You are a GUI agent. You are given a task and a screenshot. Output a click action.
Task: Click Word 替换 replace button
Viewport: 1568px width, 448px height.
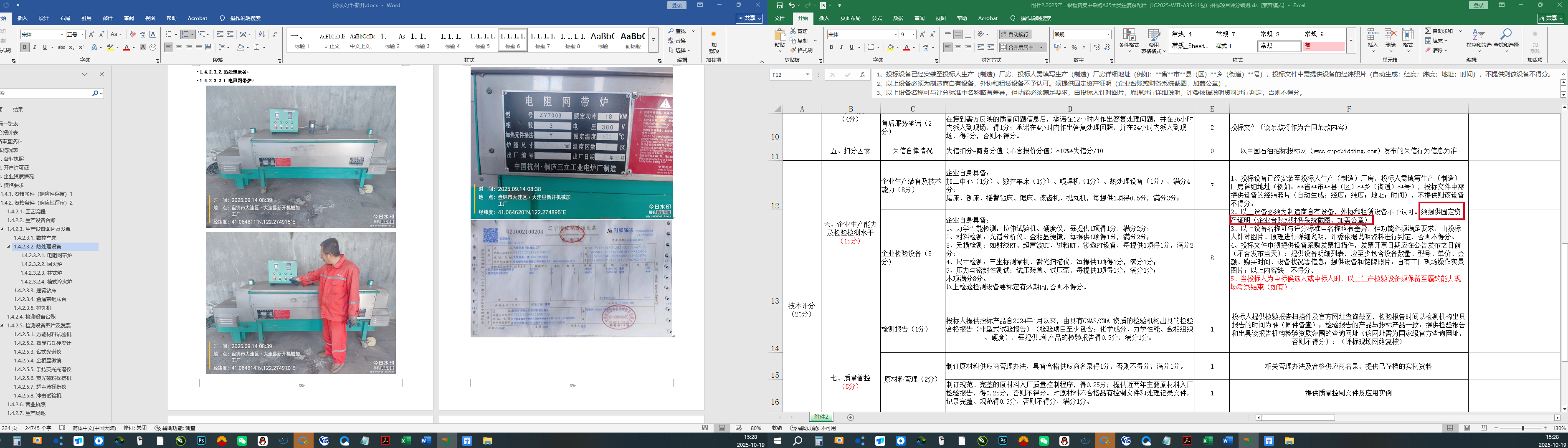click(x=677, y=41)
